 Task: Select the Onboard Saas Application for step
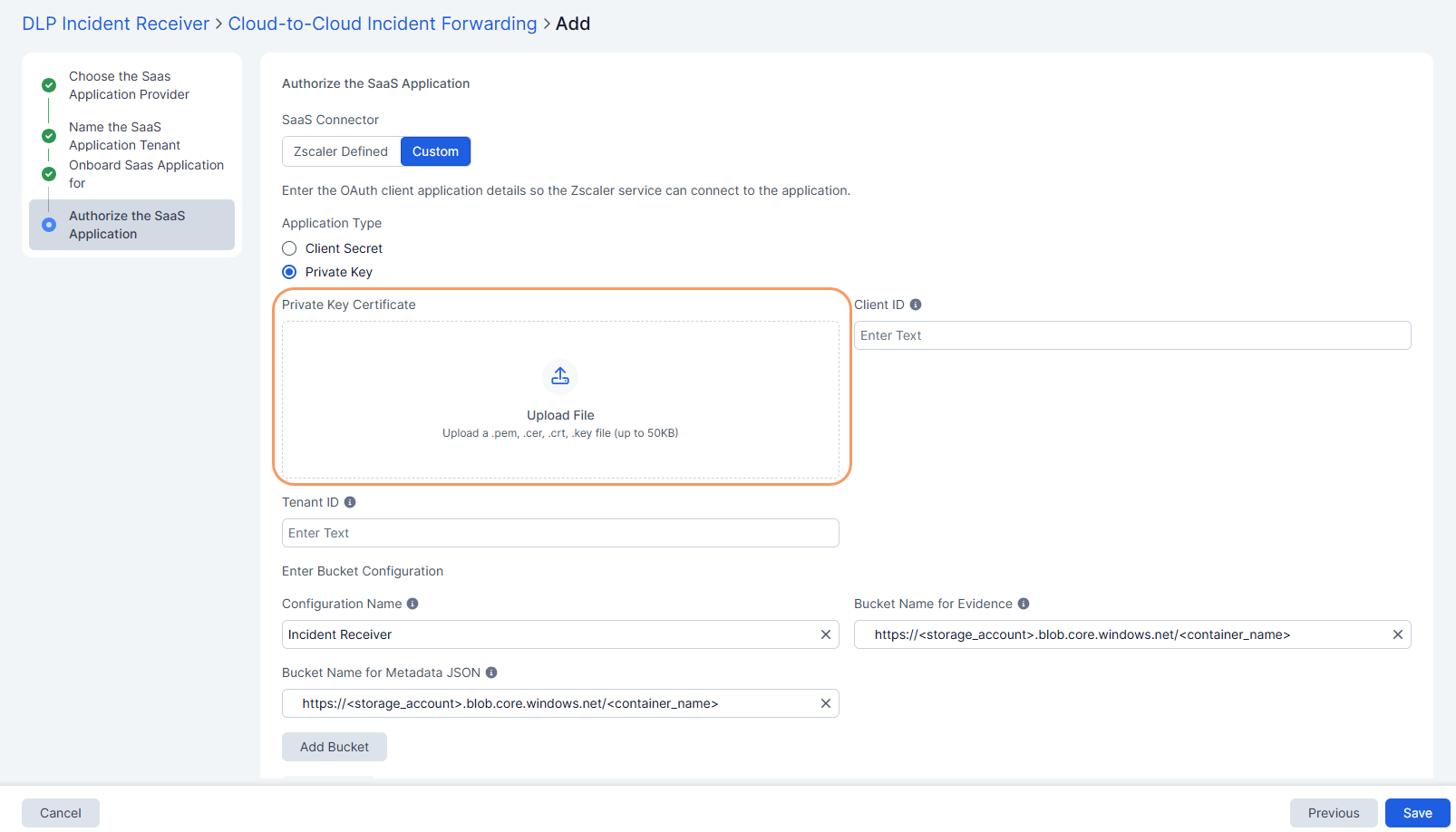[146, 174]
